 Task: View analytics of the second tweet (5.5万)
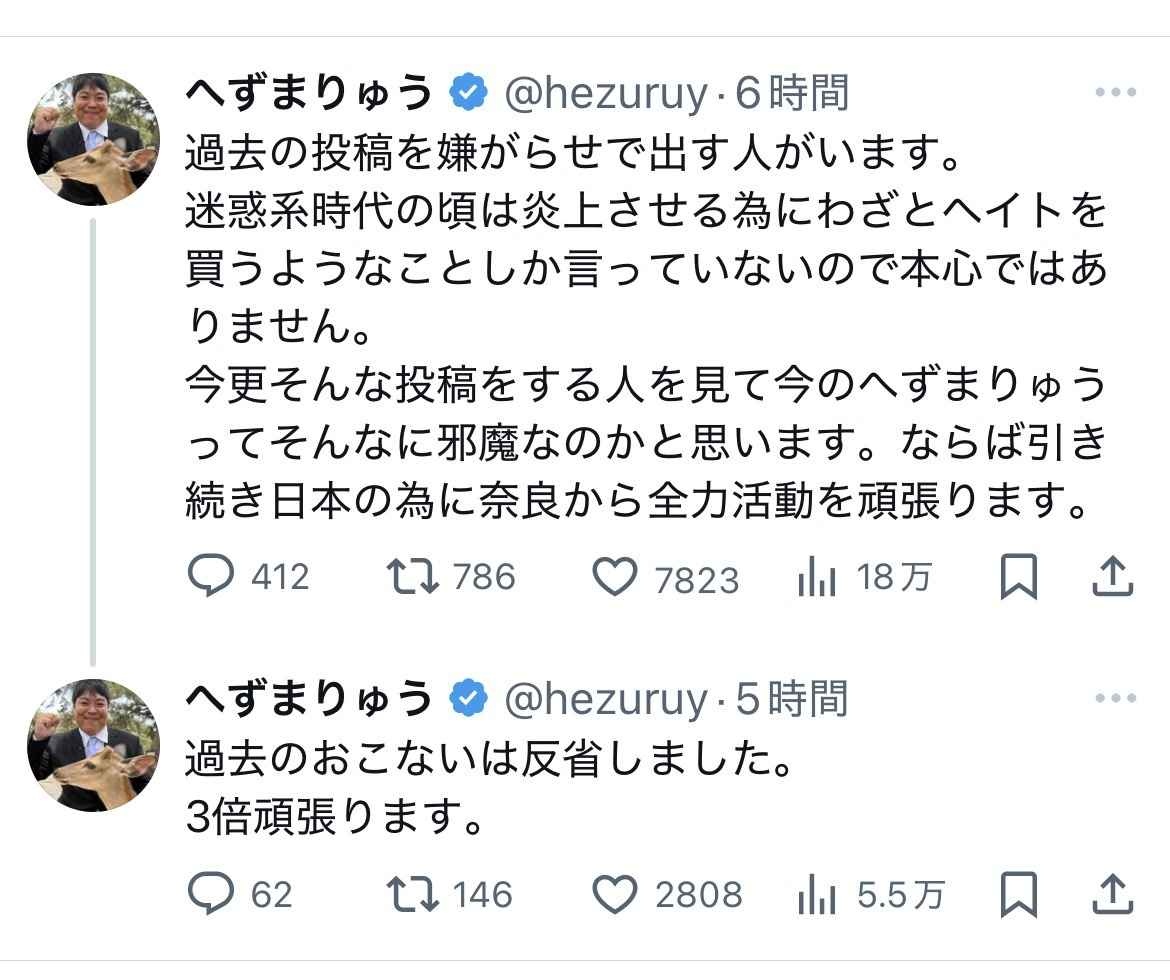click(816, 895)
